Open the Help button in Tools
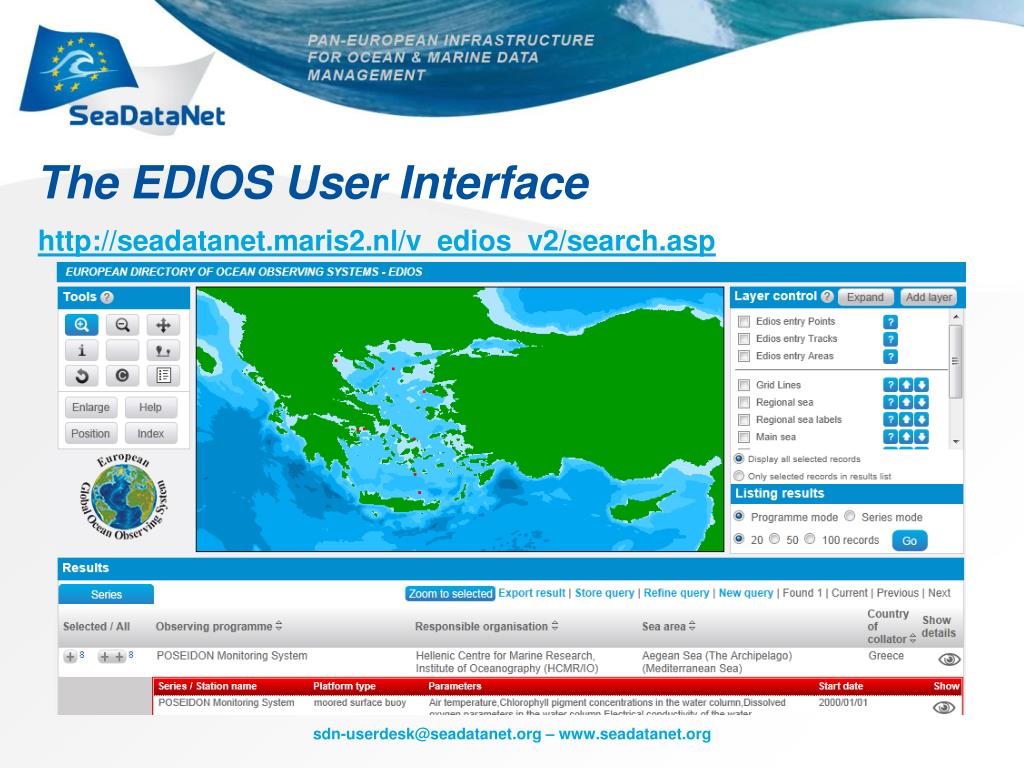The width and height of the screenshot is (1024, 768). (x=150, y=408)
